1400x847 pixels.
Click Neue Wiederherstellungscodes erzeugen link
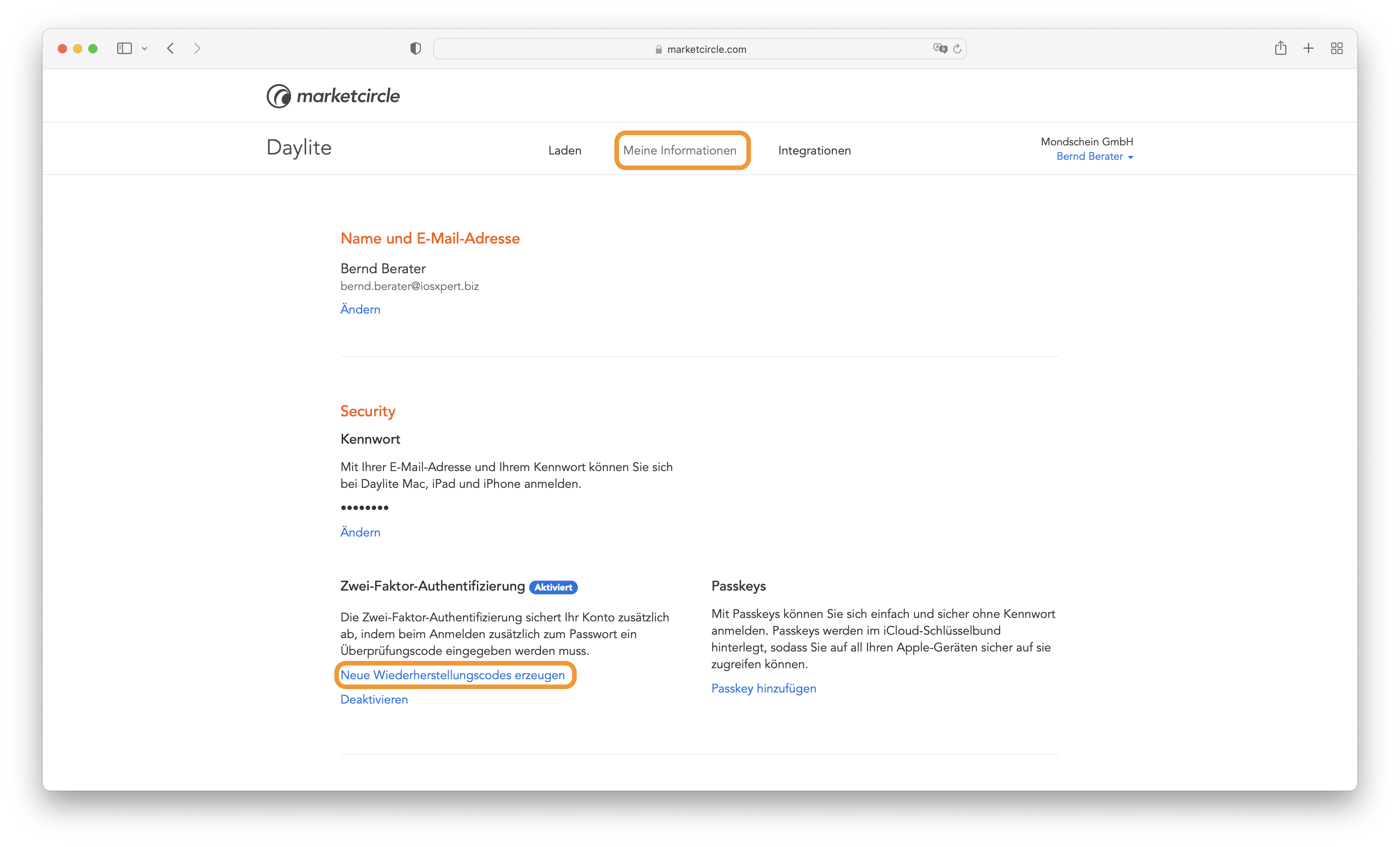[452, 675]
